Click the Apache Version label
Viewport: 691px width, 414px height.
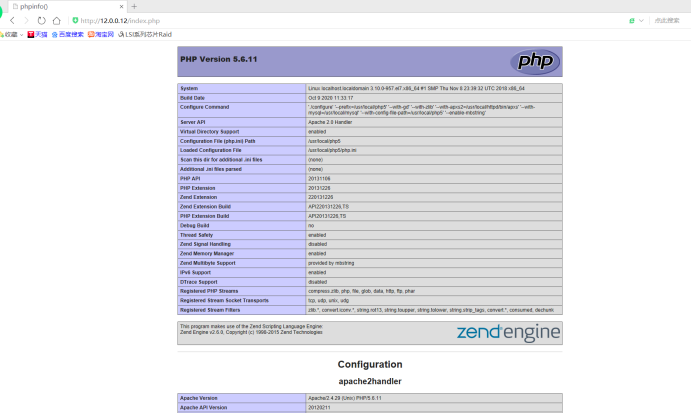(198, 398)
